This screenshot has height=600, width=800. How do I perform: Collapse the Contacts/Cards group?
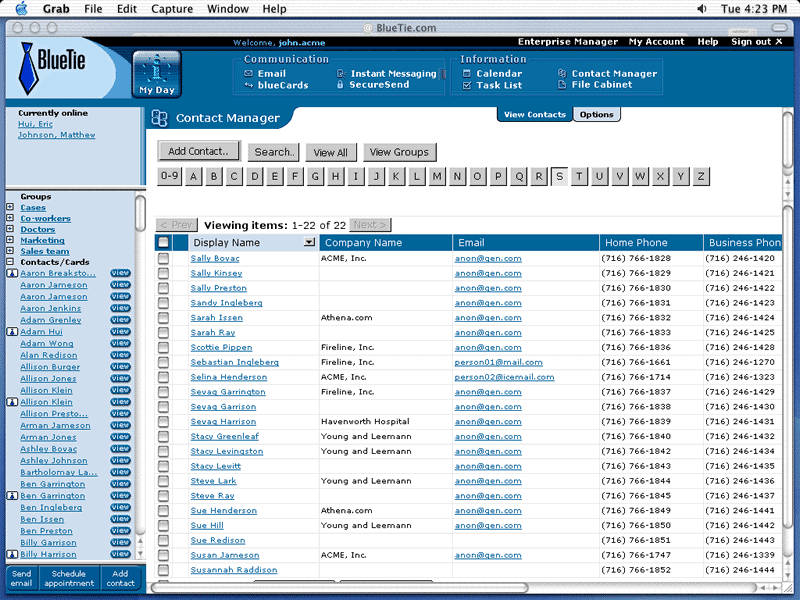coord(10,262)
